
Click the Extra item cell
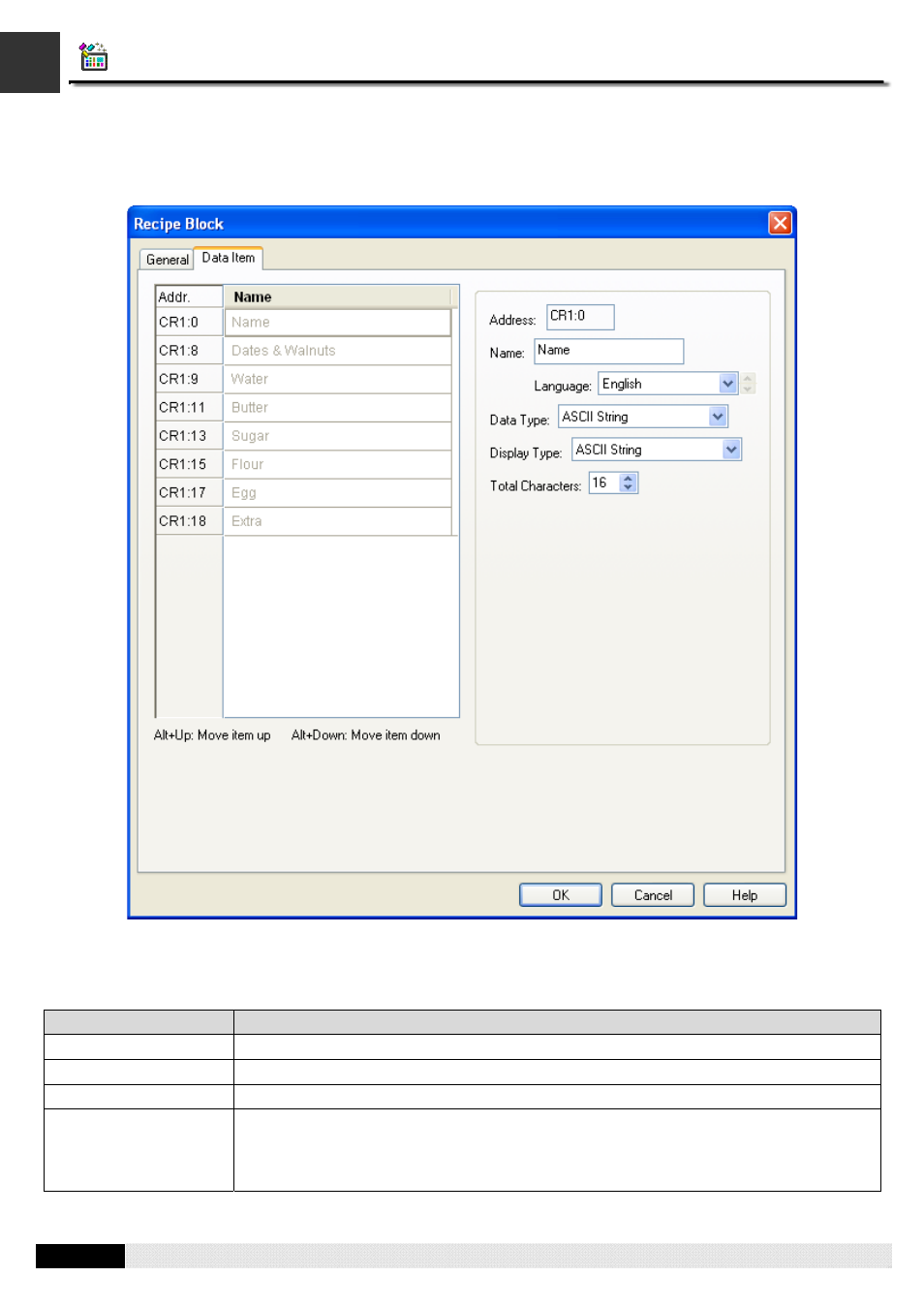click(338, 521)
